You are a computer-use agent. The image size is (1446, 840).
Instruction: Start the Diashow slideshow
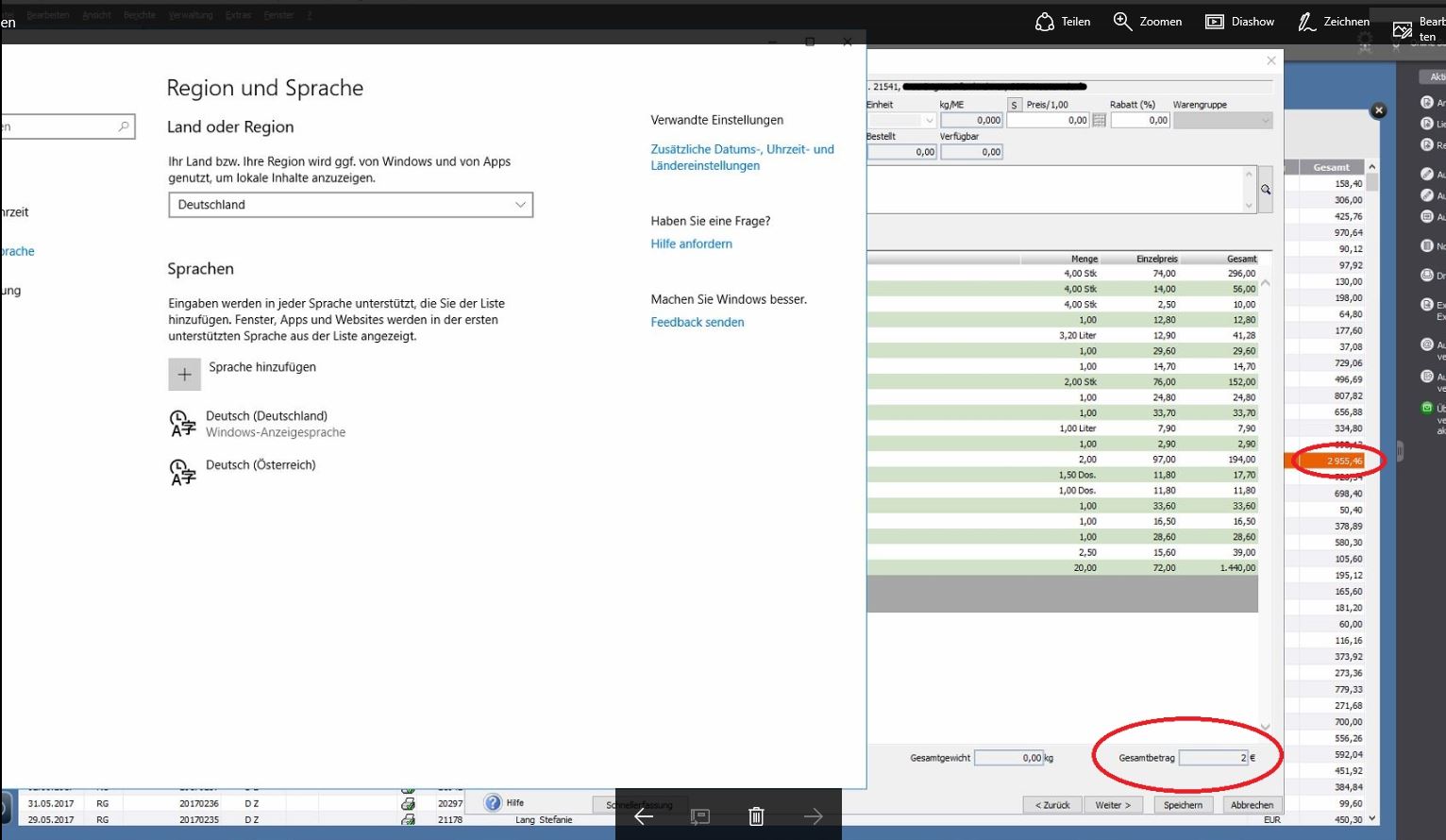pyautogui.click(x=1215, y=22)
